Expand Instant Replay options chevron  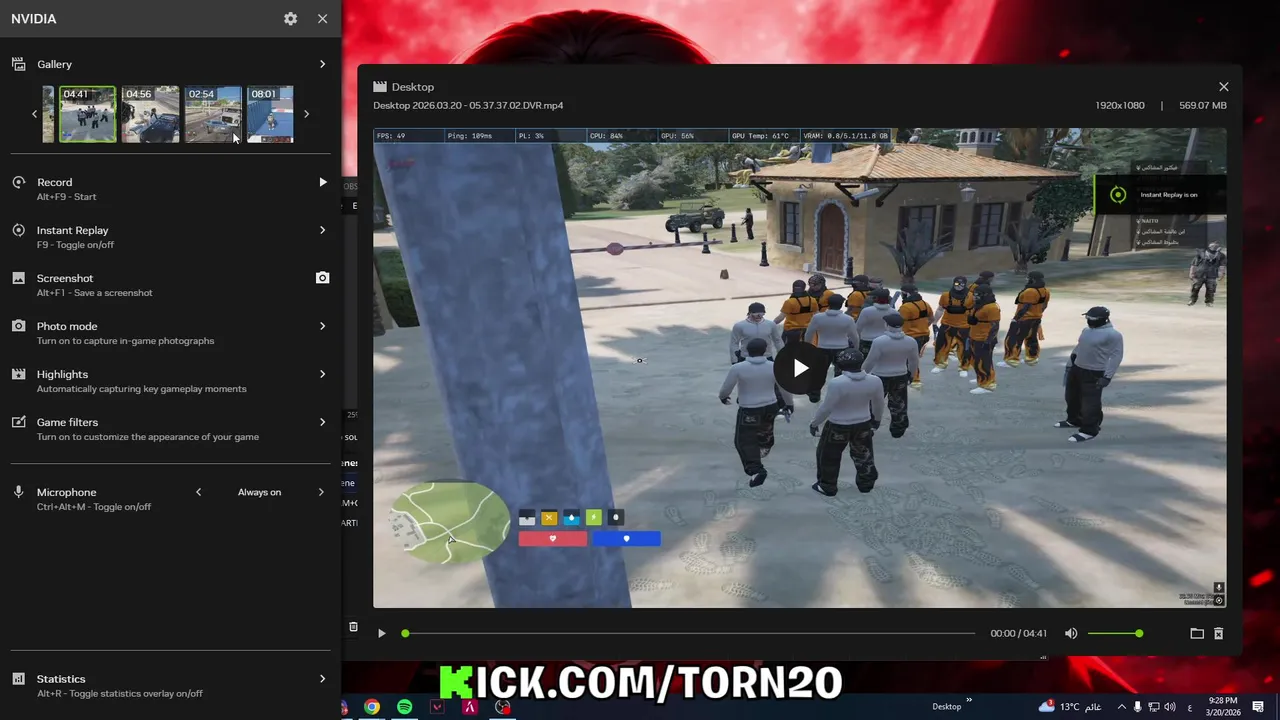322,230
